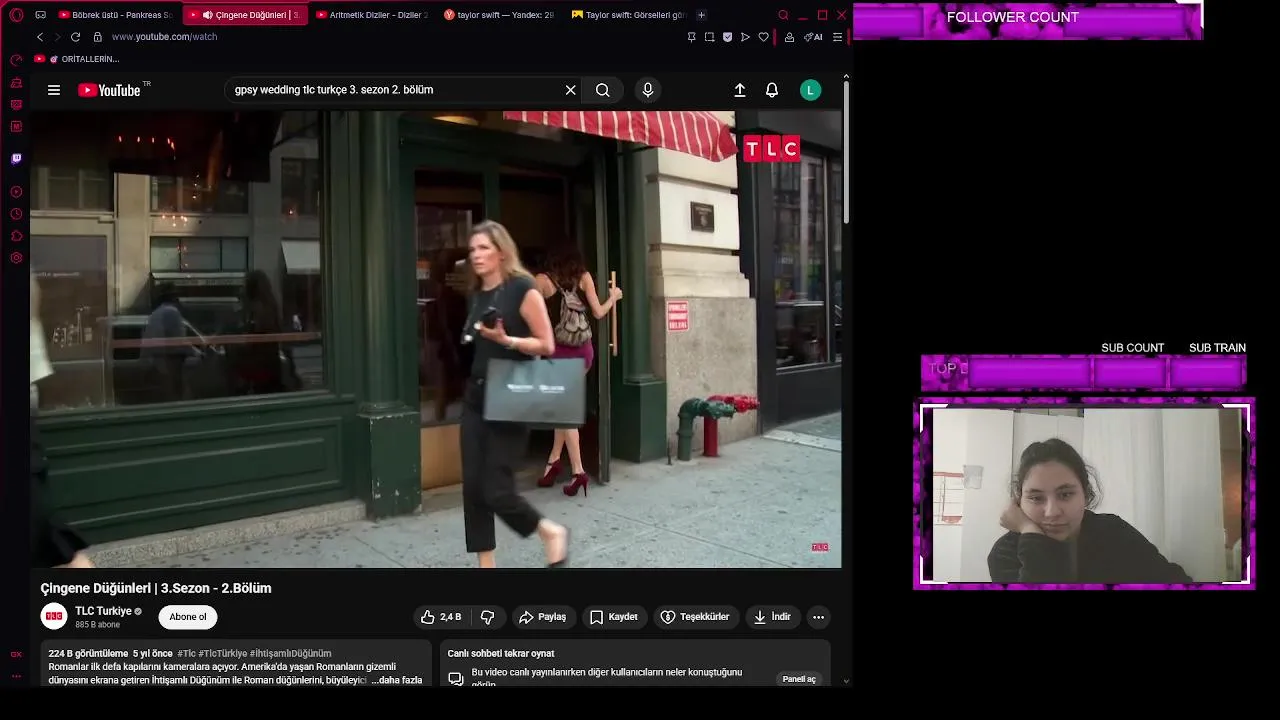Screen dimensions: 1280x720
Task: Click the #İhtişamlıDüğünüm hashtag
Action: [290, 653]
